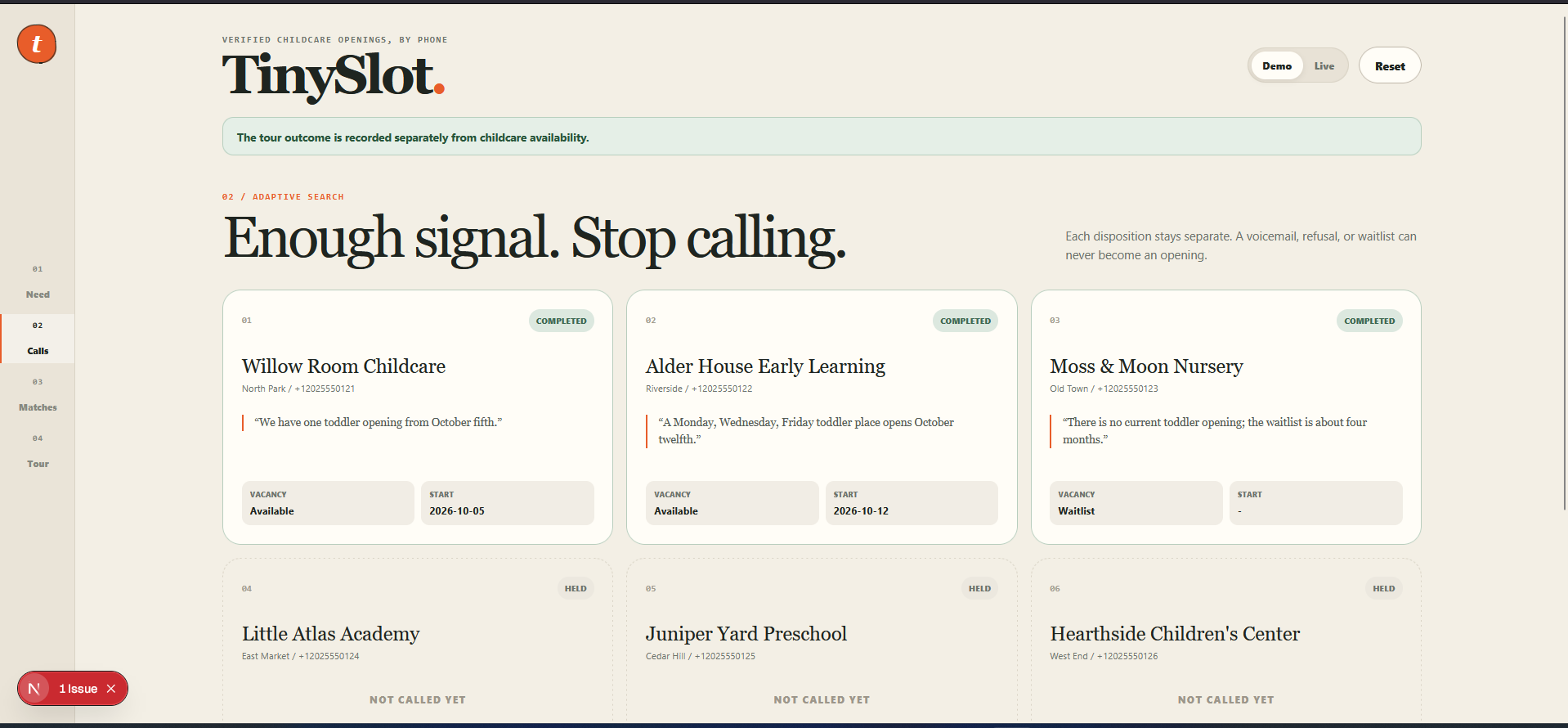Click the orange TinySlot logo icon
Viewport: 1568px width, 728px height.
[37, 43]
